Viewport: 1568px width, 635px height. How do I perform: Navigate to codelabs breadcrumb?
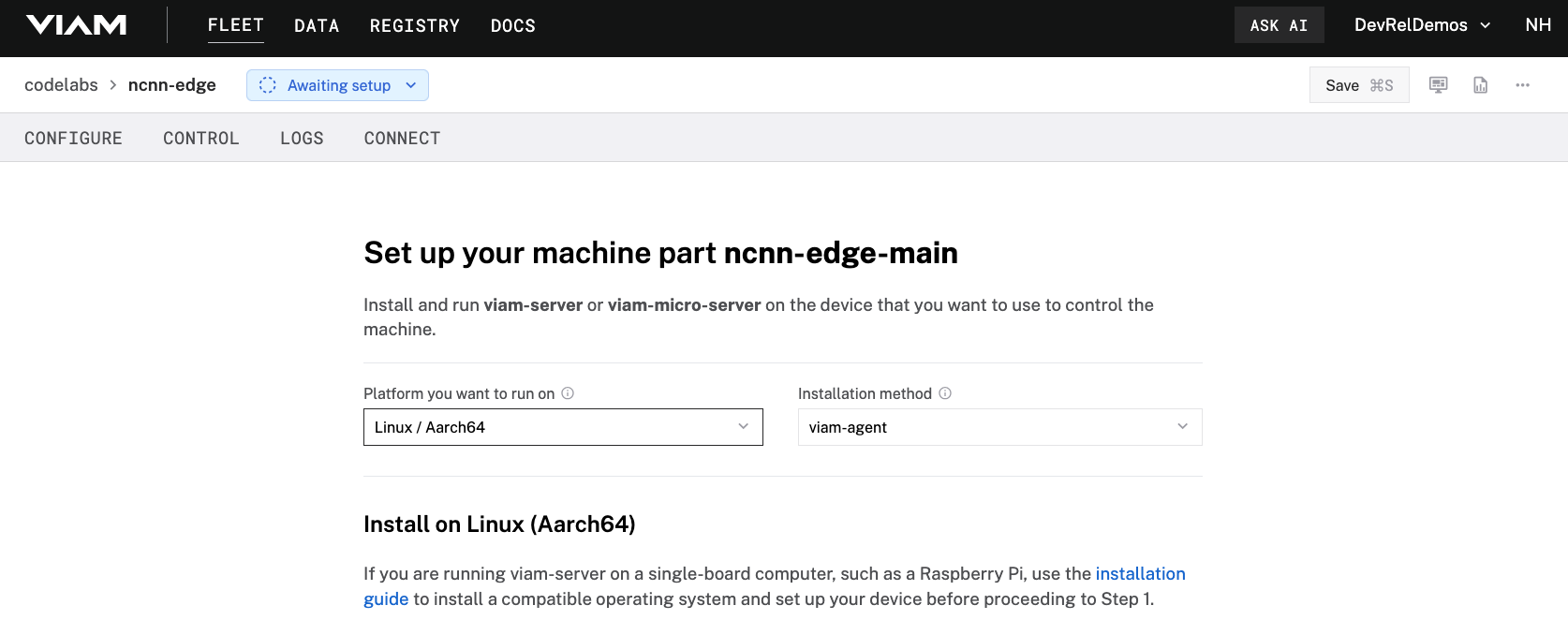point(61,85)
